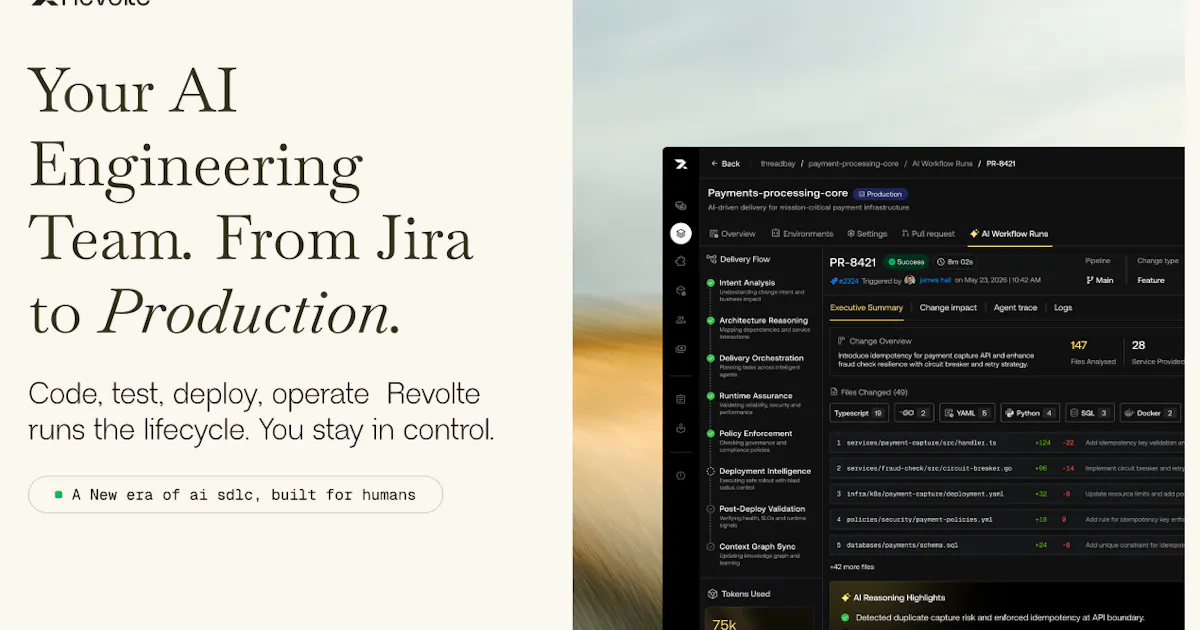The height and width of the screenshot is (630, 1200).
Task: Click the green check beside Architecture Reasoning
Action: pos(711,321)
